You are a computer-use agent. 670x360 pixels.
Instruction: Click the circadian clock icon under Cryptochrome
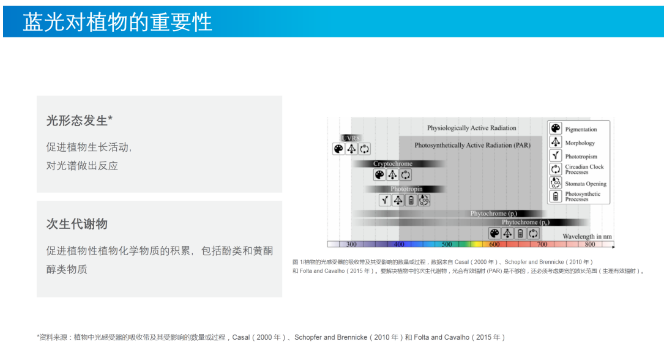click(406, 175)
